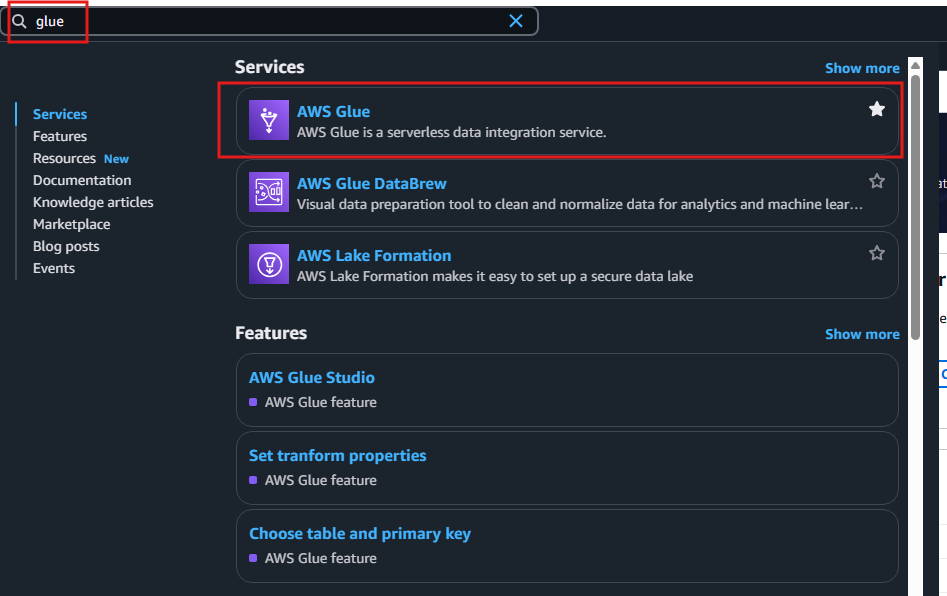Select the Resources filter in the sidebar
Viewport: 947px width, 596px height.
[64, 158]
